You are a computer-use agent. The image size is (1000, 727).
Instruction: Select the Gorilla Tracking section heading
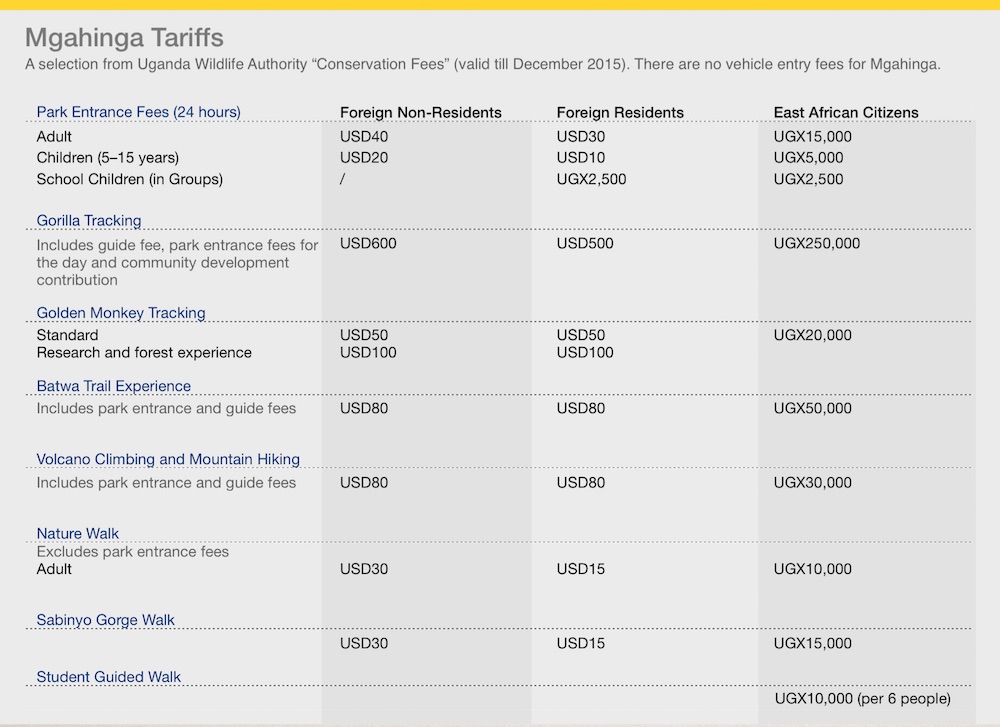(89, 220)
